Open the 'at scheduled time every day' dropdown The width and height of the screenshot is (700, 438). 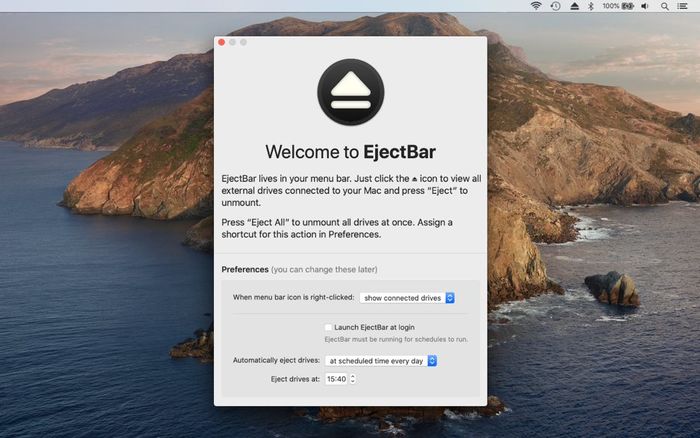click(x=381, y=361)
